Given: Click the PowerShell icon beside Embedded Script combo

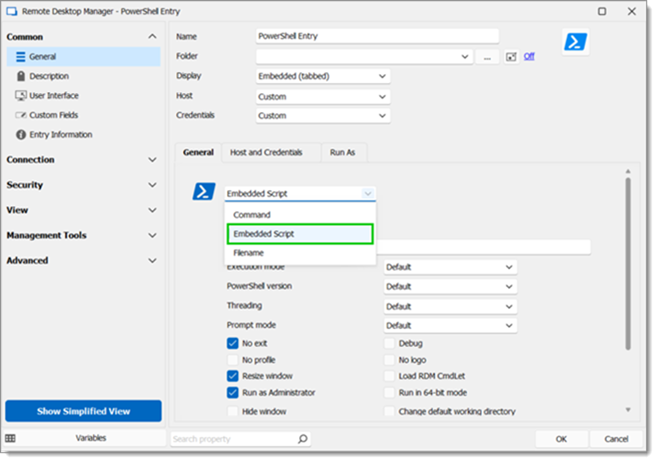Looking at the screenshot, I should (x=204, y=191).
